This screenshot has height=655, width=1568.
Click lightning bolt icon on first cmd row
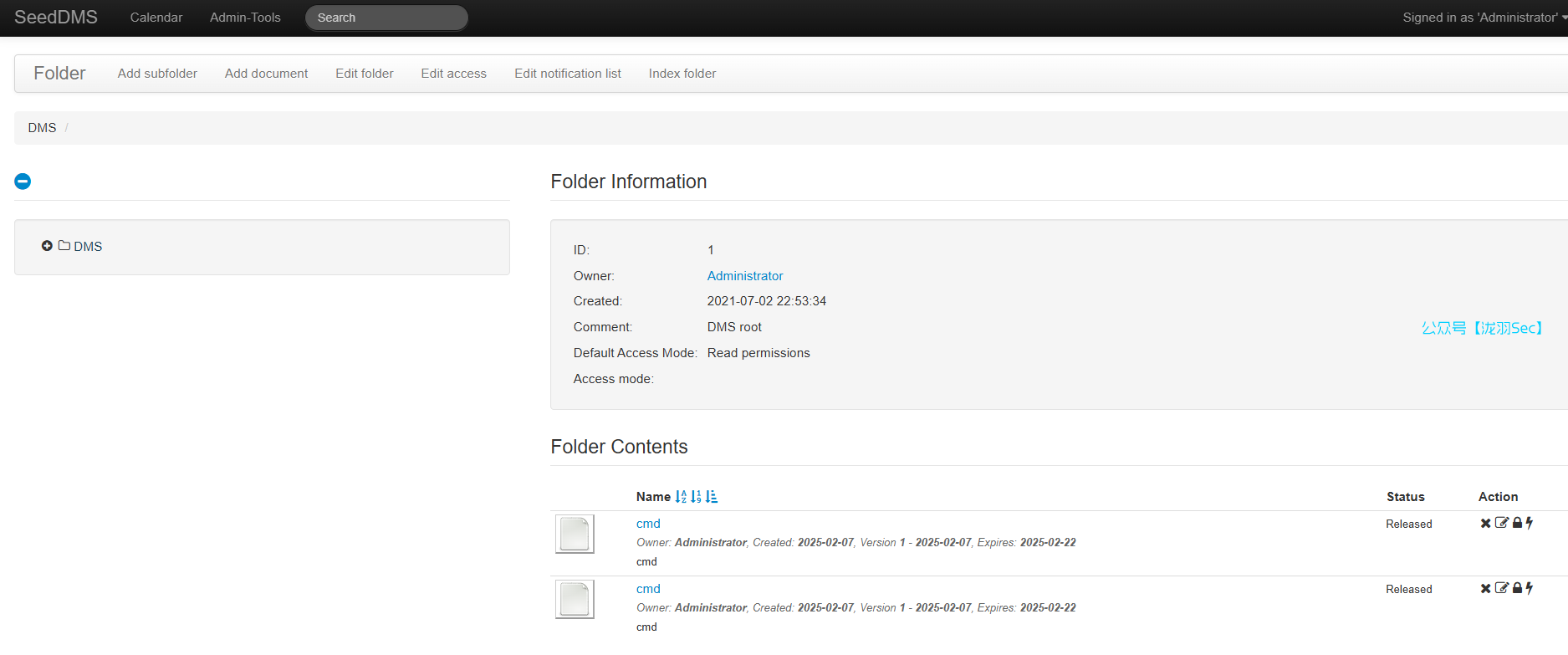[x=1530, y=523]
